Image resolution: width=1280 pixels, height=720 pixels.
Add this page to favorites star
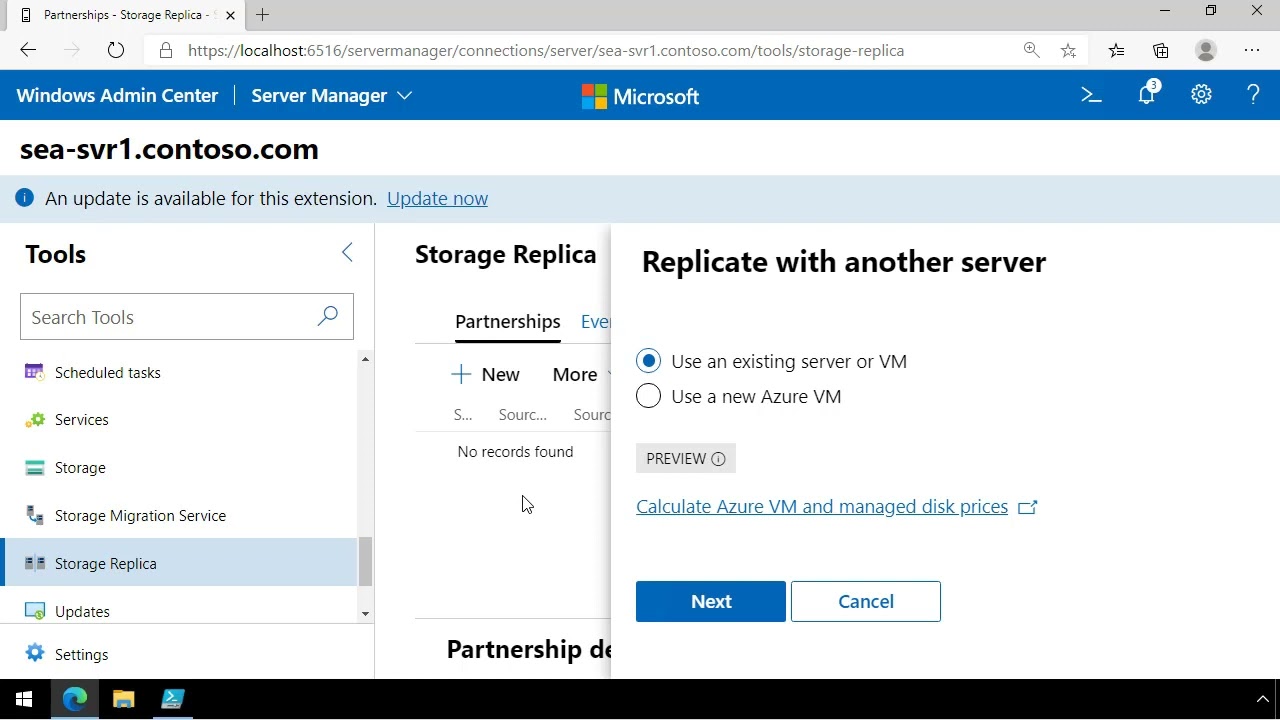tap(1068, 50)
